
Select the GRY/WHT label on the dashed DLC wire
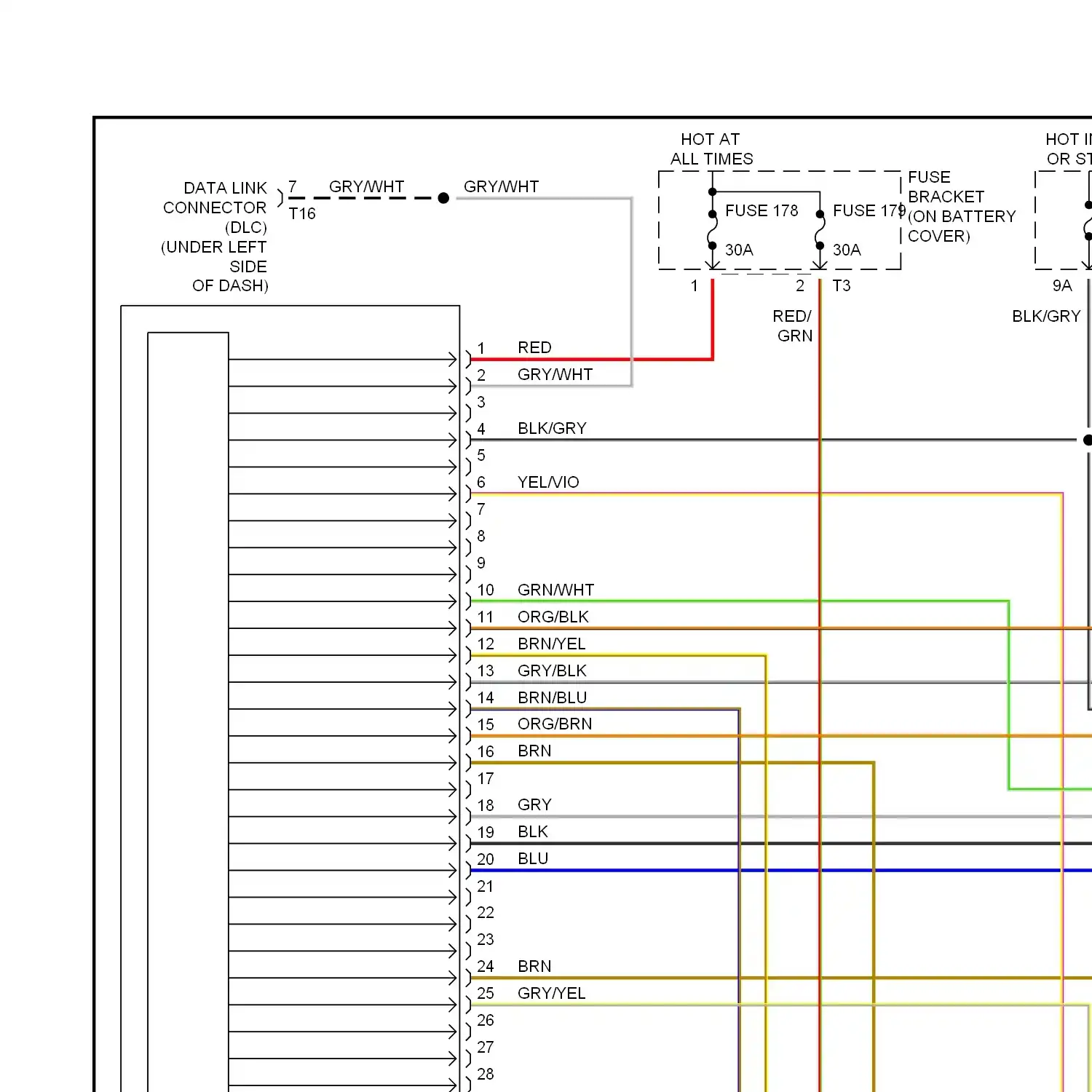[366, 186]
